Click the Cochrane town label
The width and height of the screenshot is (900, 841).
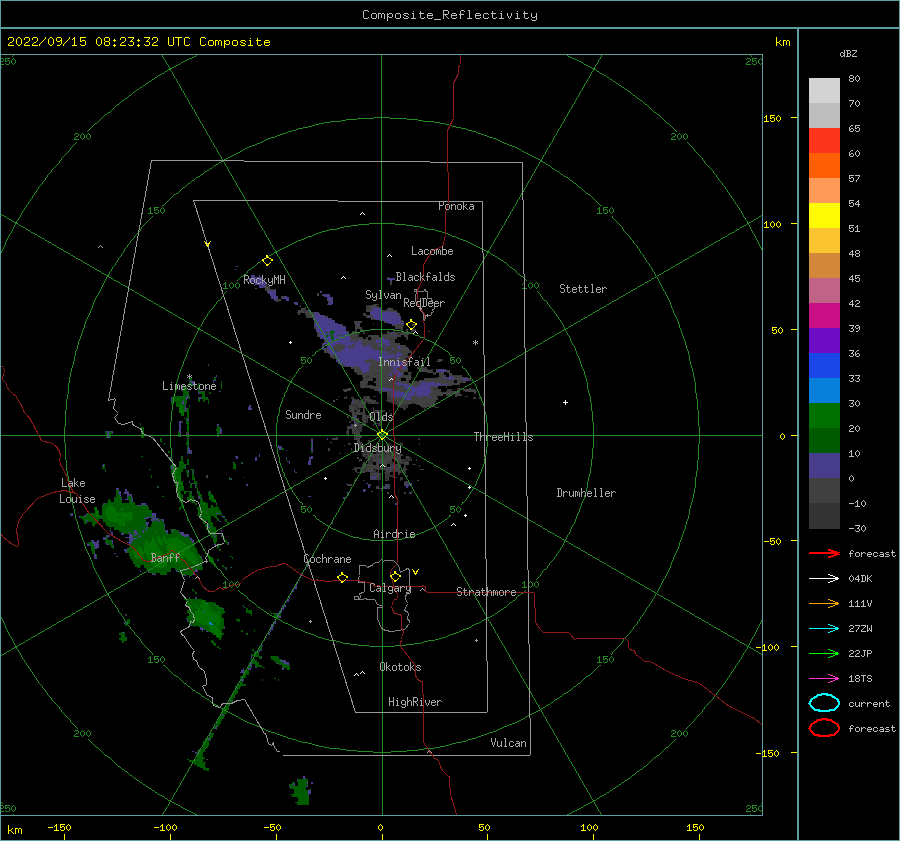(327, 559)
